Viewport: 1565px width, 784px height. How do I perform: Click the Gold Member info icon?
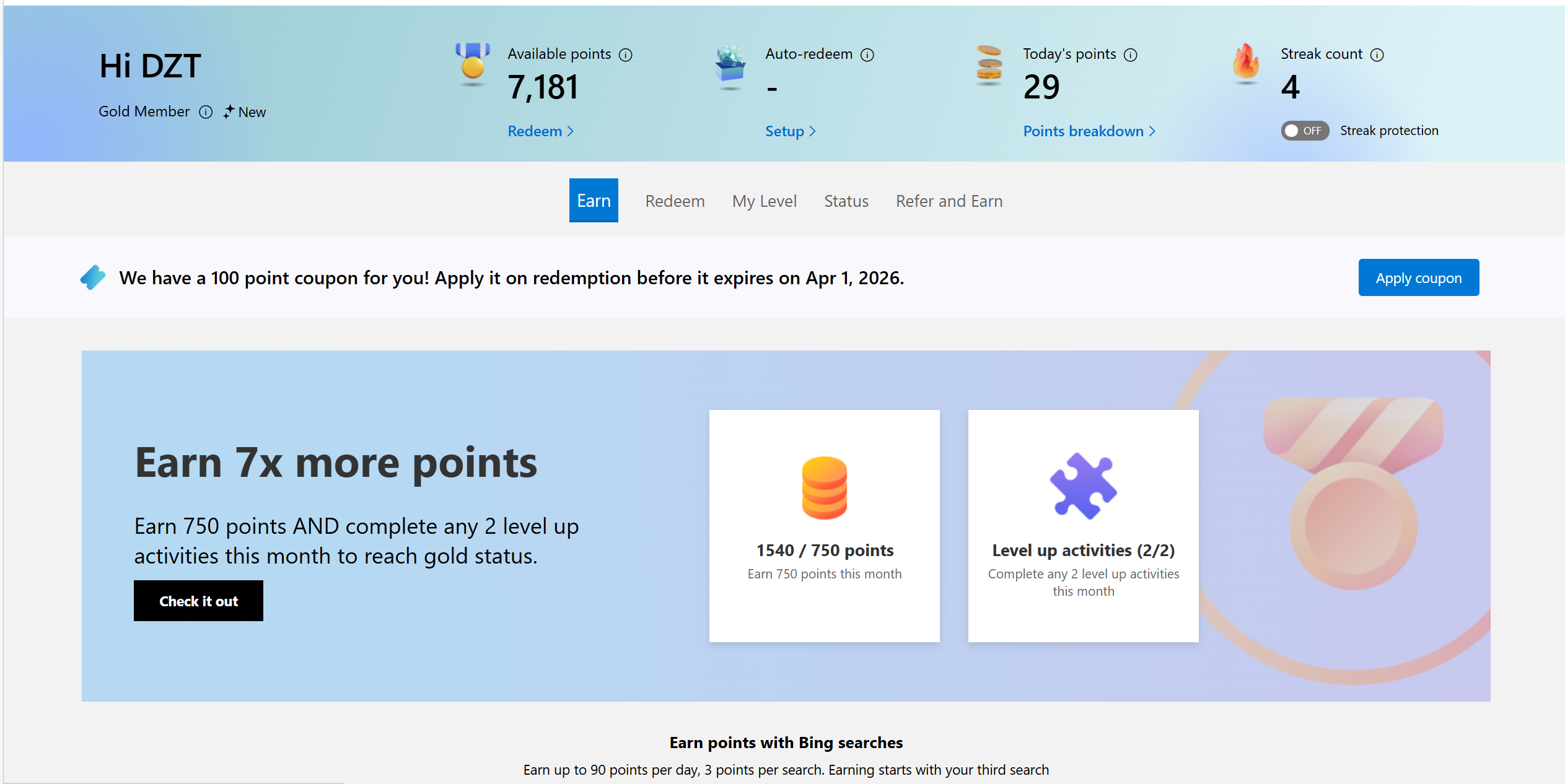pos(206,112)
